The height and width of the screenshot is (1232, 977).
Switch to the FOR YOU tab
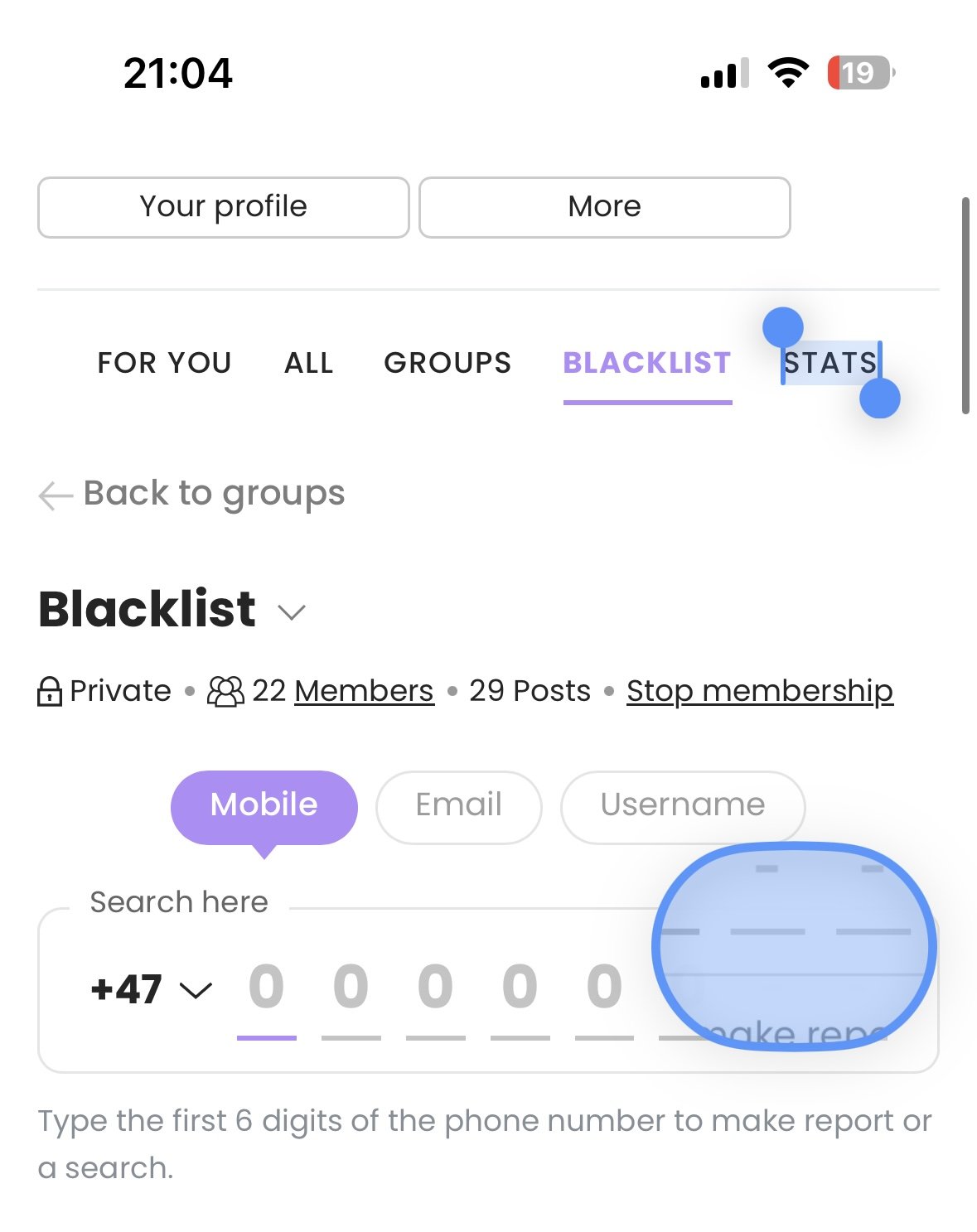(164, 363)
